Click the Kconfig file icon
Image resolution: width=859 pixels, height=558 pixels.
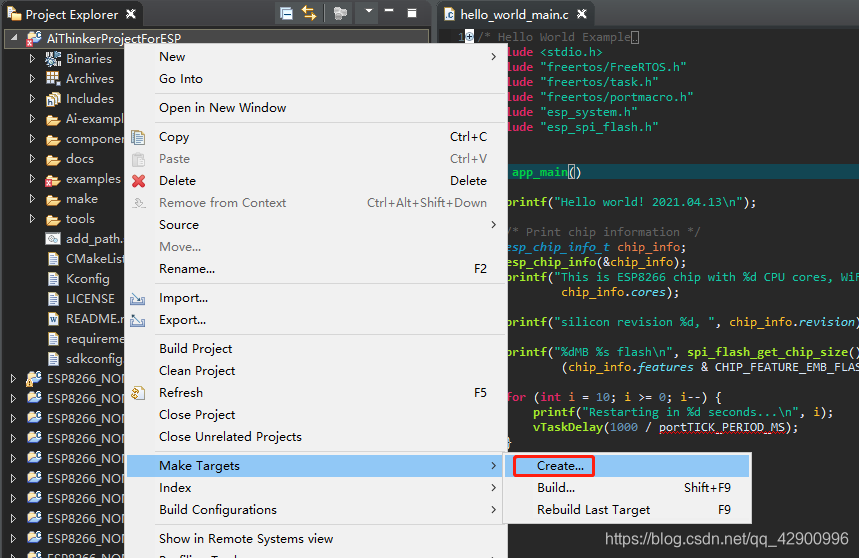point(53,279)
